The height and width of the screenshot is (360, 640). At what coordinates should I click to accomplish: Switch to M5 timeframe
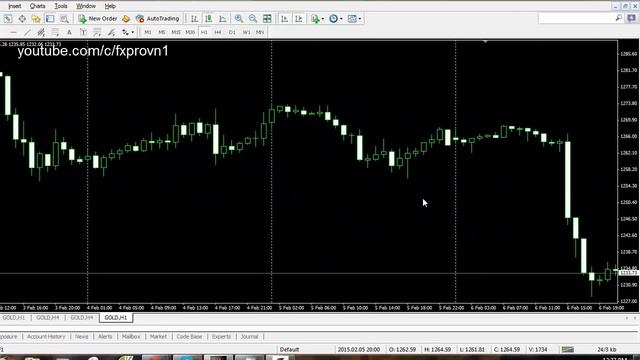pos(162,32)
